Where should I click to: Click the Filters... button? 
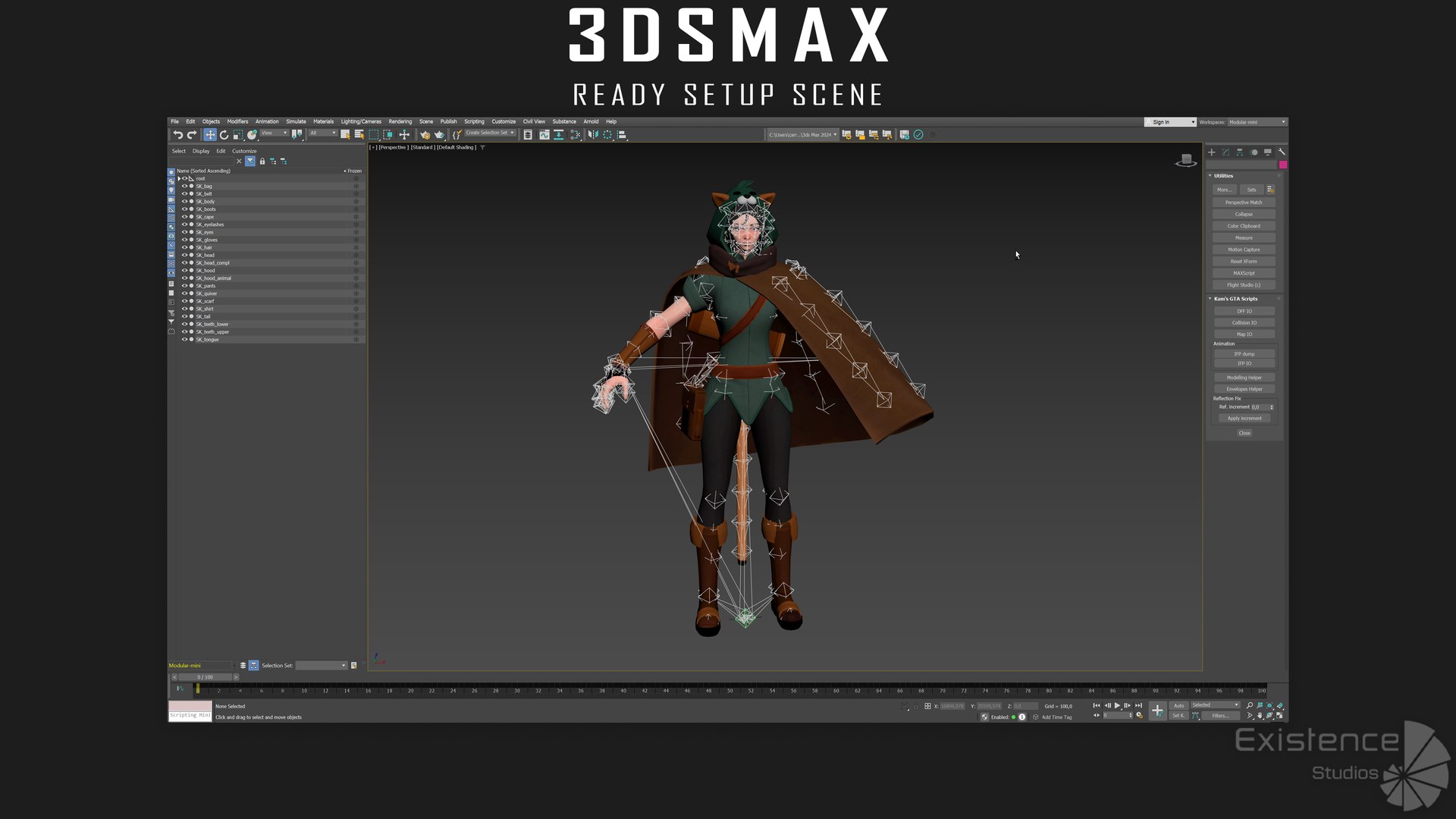[1219, 716]
